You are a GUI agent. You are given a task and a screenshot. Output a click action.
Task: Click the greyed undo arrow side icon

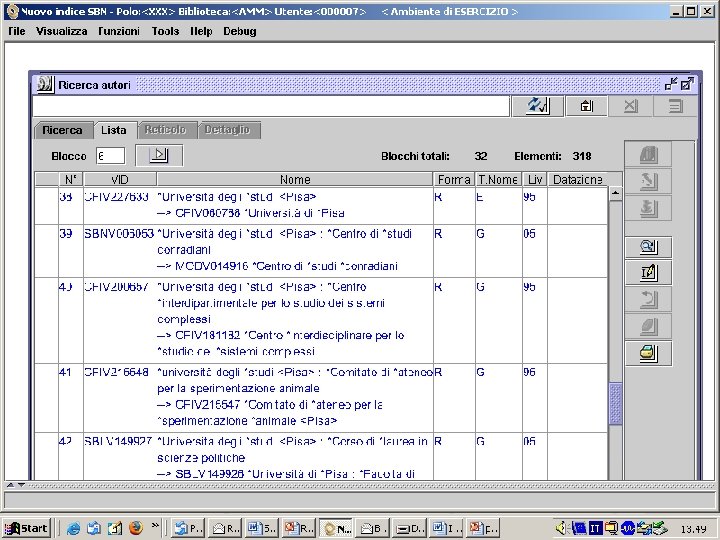pos(648,300)
